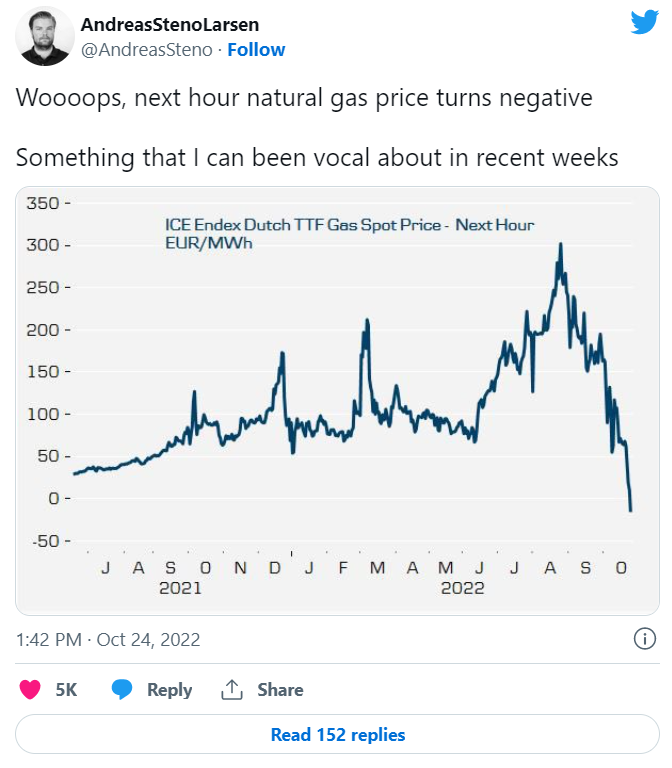
Task: Open the tweet timestamp Oct 24, 2022
Action: coord(108,640)
